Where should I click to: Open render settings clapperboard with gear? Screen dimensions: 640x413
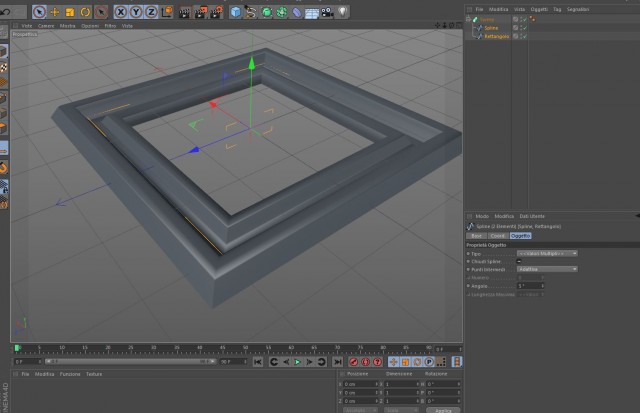pos(216,12)
